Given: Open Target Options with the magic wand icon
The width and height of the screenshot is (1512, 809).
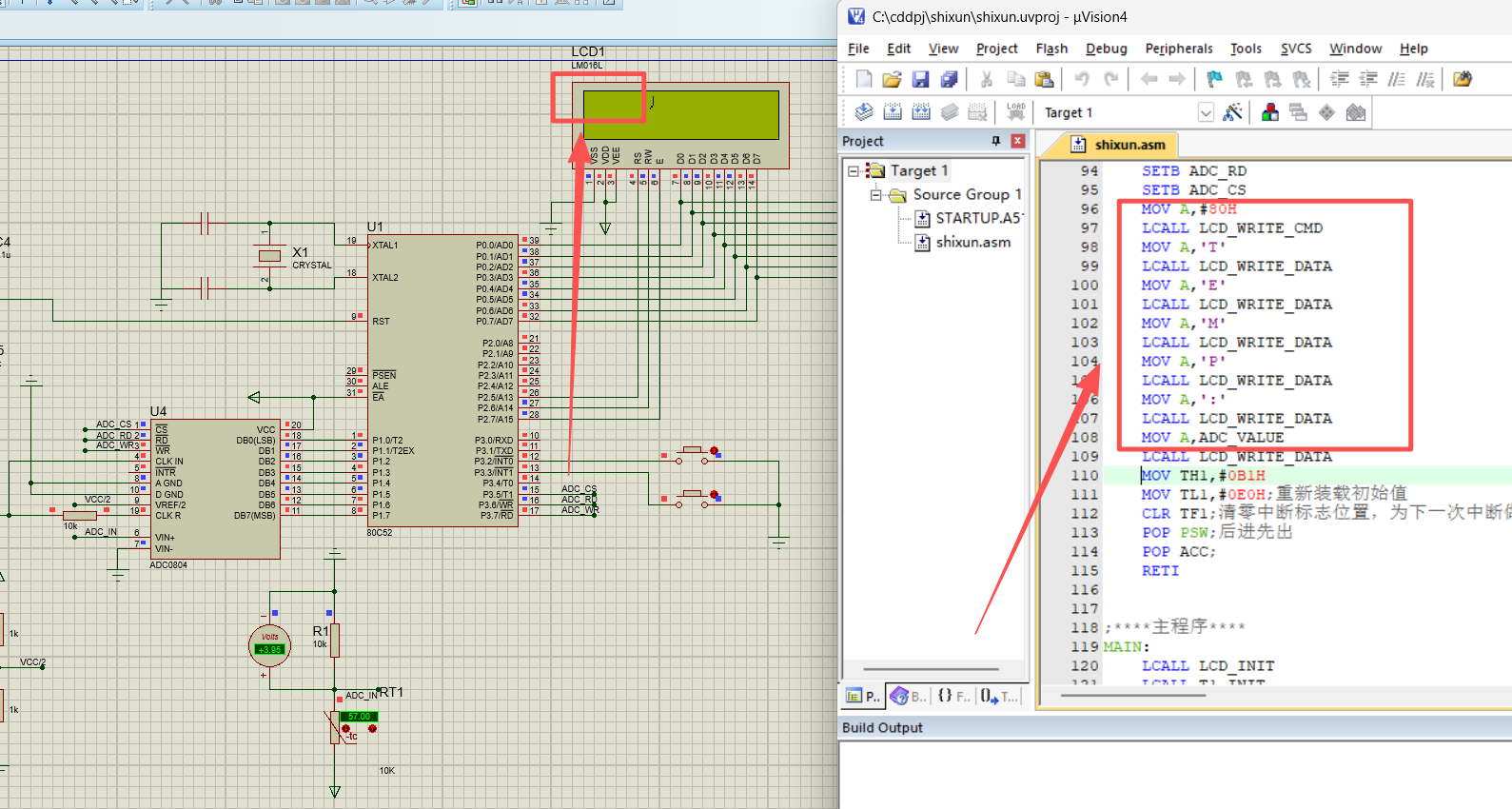Looking at the screenshot, I should [x=1232, y=112].
